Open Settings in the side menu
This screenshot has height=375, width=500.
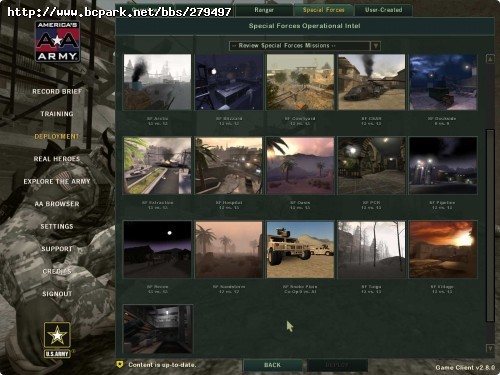[x=57, y=226]
